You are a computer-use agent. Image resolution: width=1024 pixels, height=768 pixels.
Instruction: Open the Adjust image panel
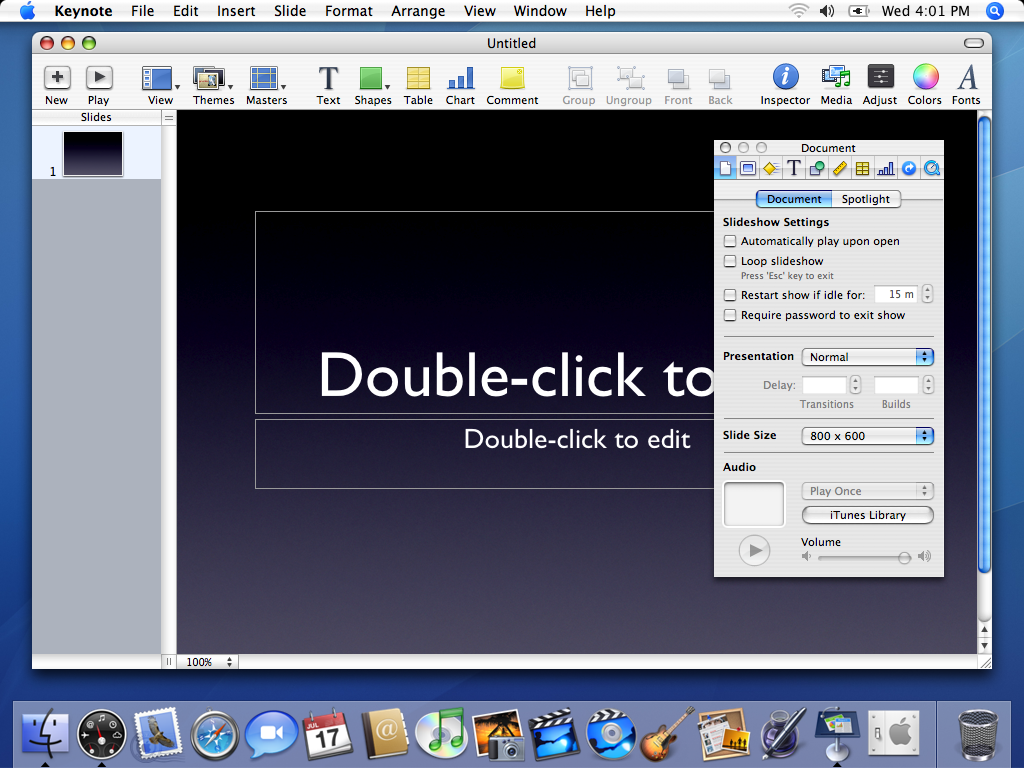point(880,85)
